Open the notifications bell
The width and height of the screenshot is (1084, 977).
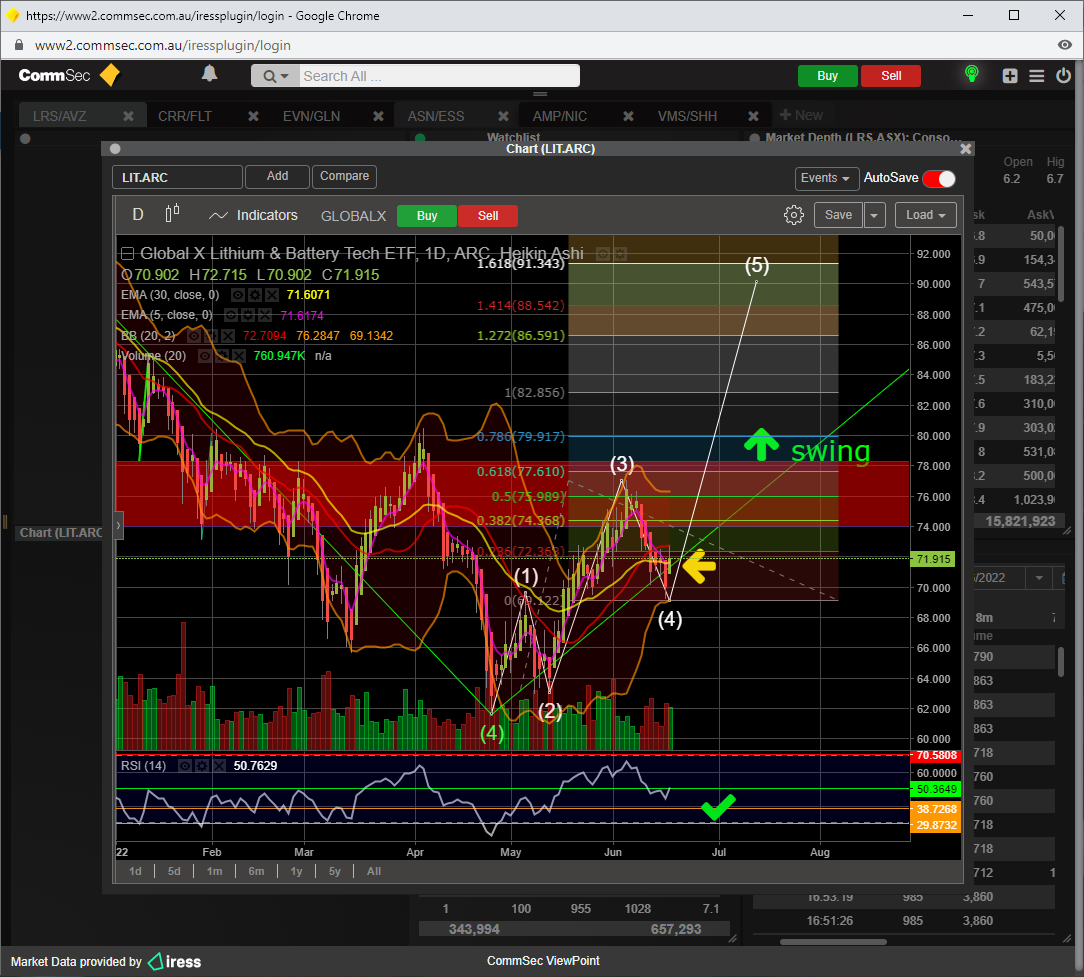pos(209,73)
